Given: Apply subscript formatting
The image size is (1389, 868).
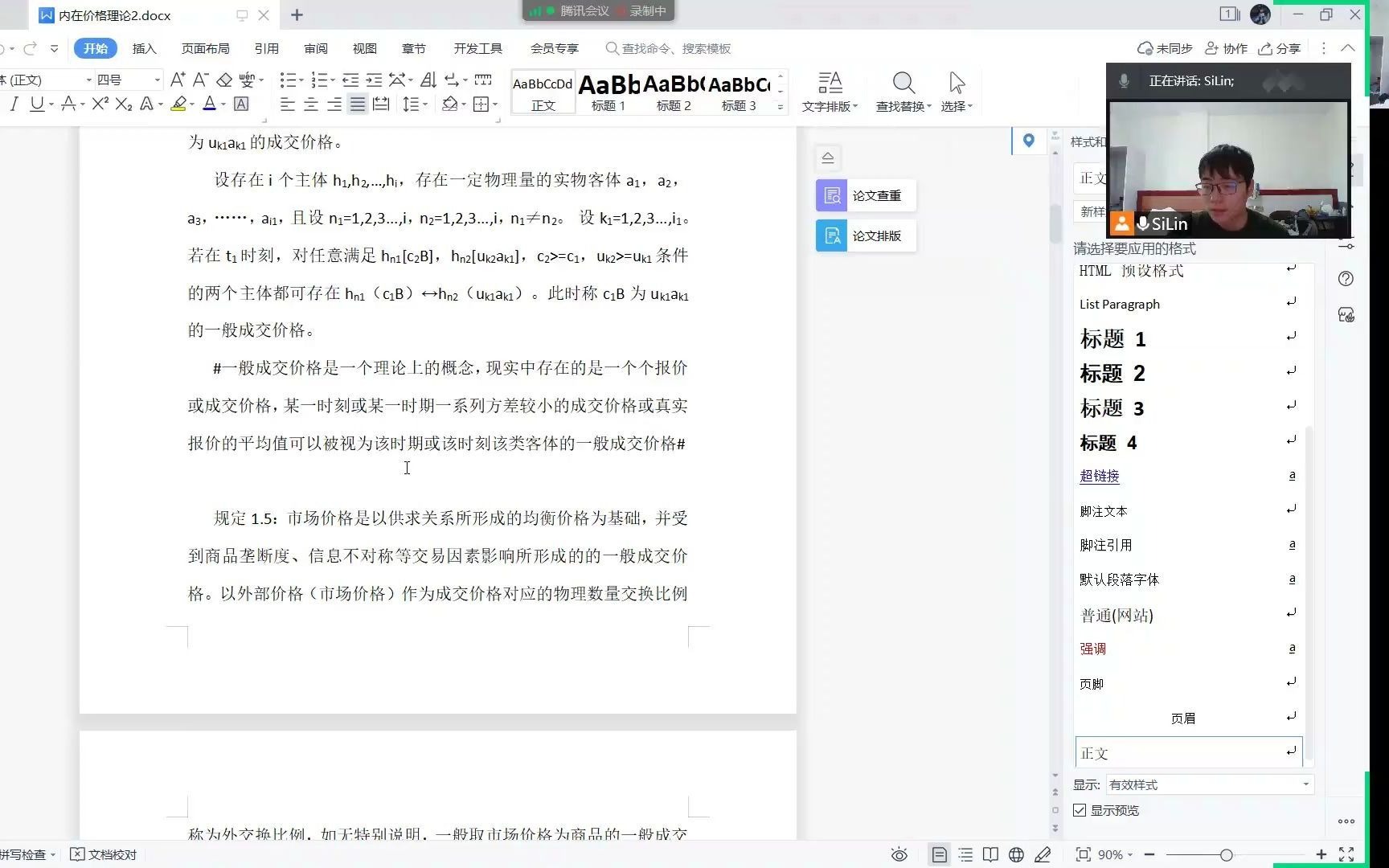Looking at the screenshot, I should tap(123, 104).
